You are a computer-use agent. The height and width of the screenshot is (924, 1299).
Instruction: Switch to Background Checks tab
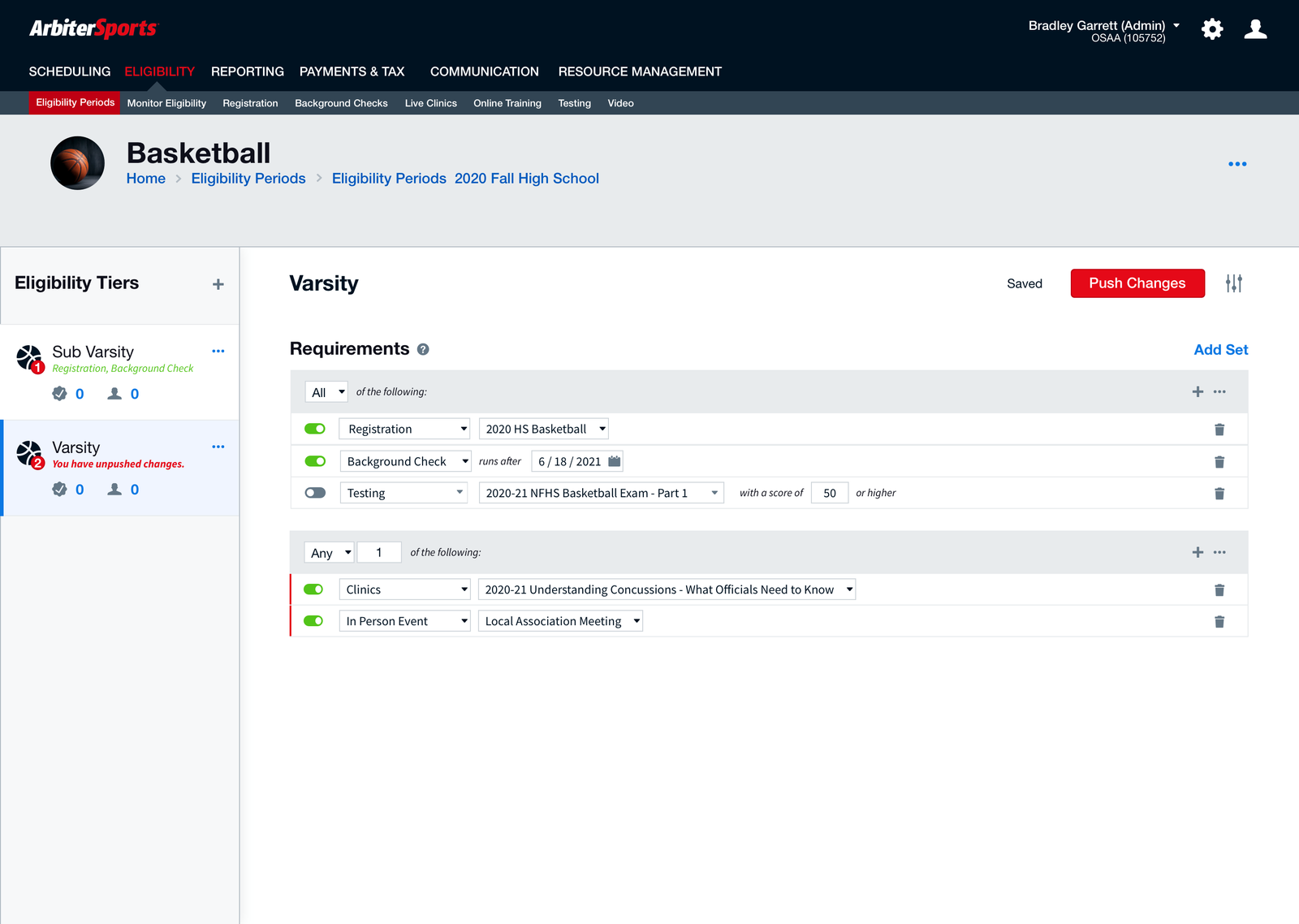341,103
